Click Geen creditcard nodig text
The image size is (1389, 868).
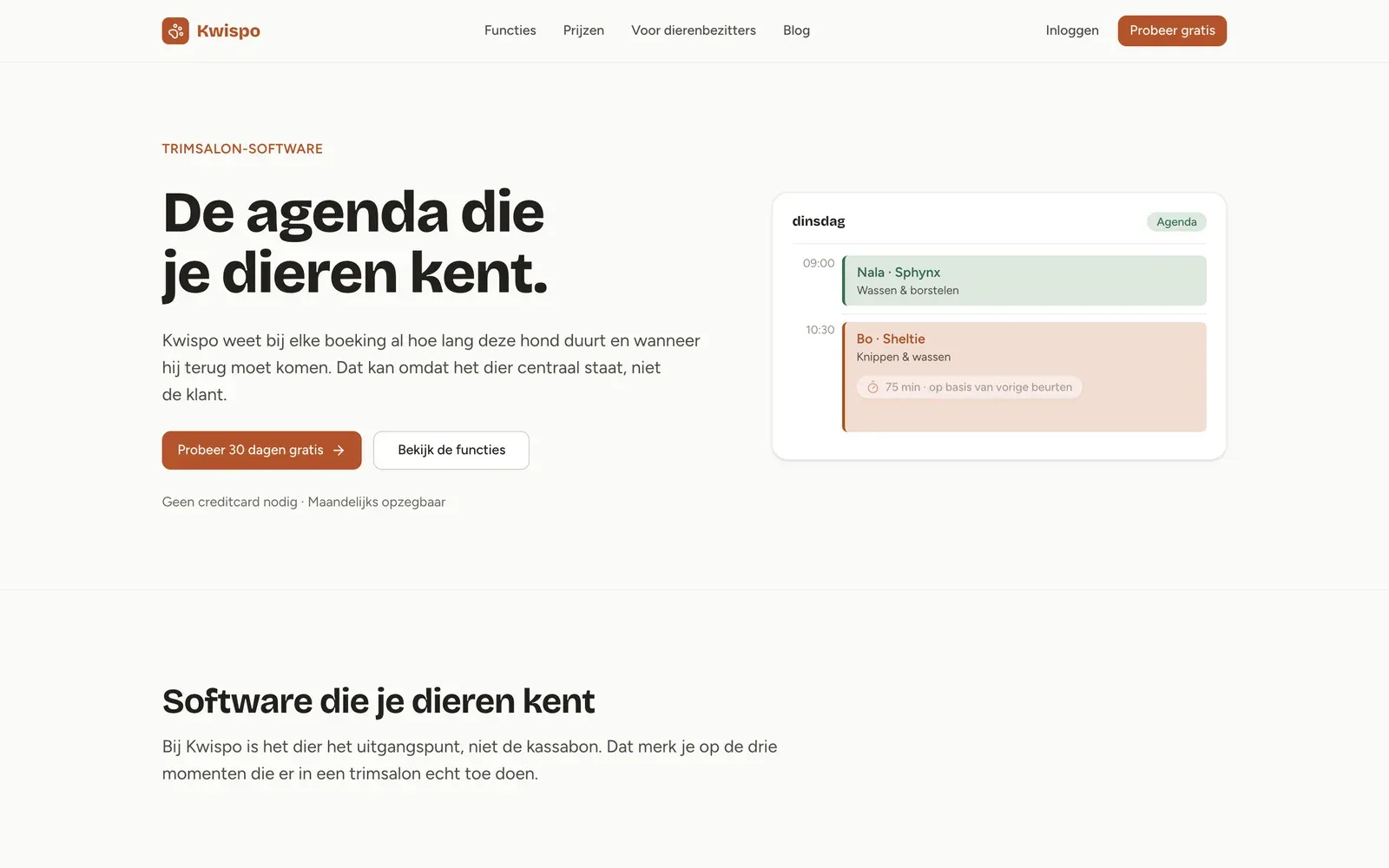pos(229,502)
